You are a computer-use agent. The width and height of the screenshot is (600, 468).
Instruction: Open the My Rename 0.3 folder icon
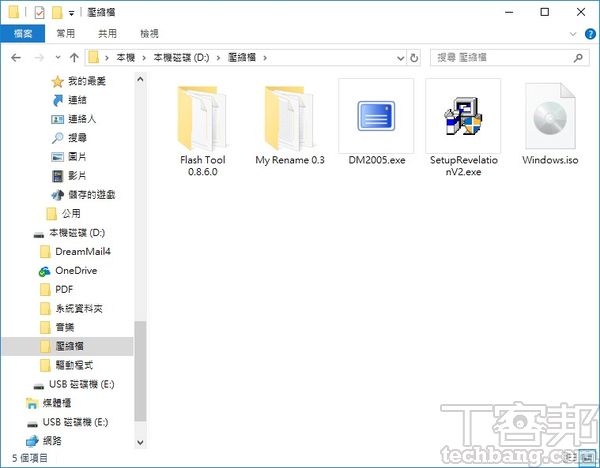[290, 118]
